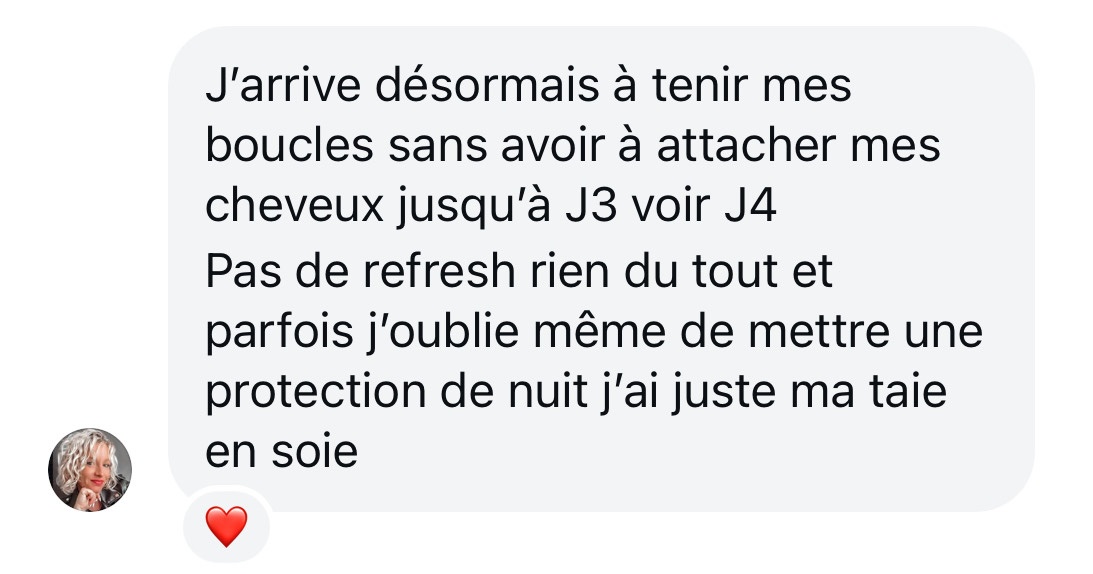Click the word "parfois" in the message

point(279,333)
